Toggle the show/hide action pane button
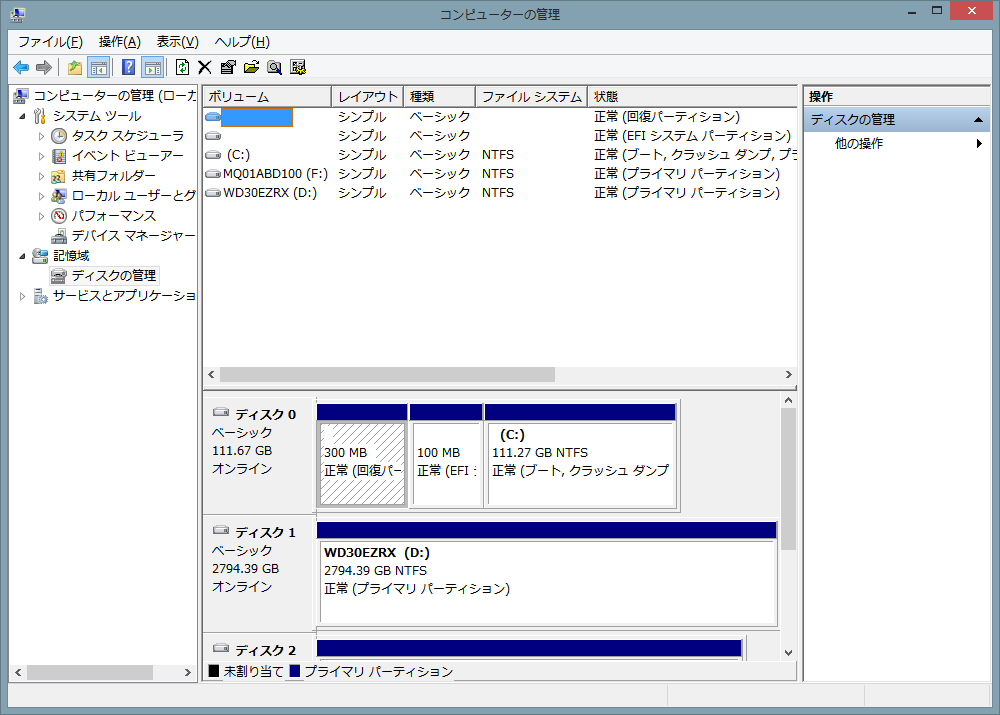 (x=153, y=67)
